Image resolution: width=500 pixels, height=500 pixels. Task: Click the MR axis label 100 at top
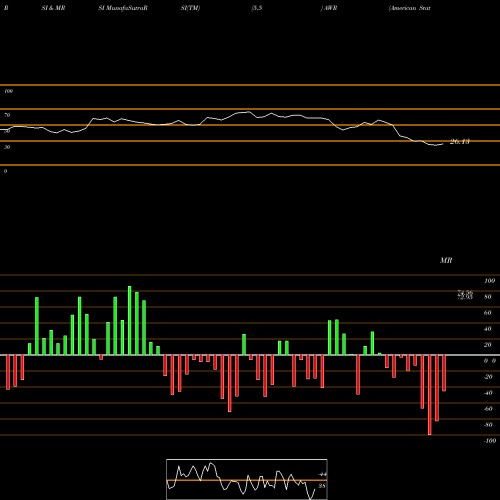tap(489, 281)
